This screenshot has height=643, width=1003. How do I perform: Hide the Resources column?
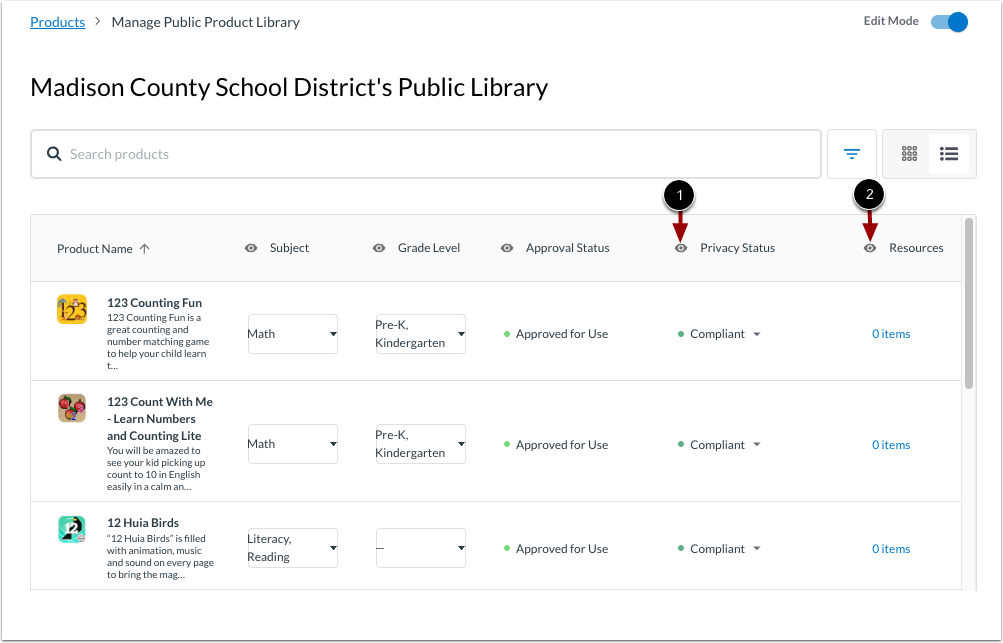pyautogui.click(x=868, y=247)
